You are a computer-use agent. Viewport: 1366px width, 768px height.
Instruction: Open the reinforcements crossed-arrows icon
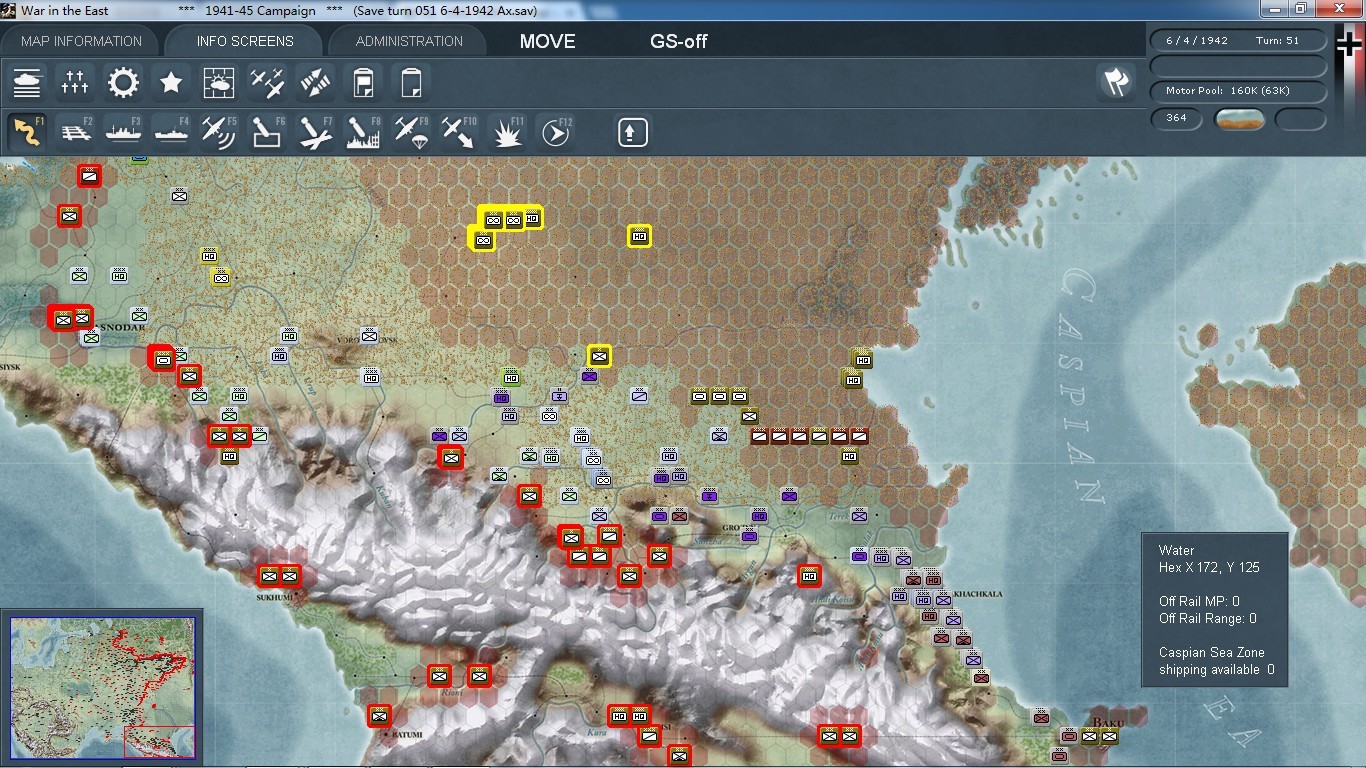pos(315,82)
